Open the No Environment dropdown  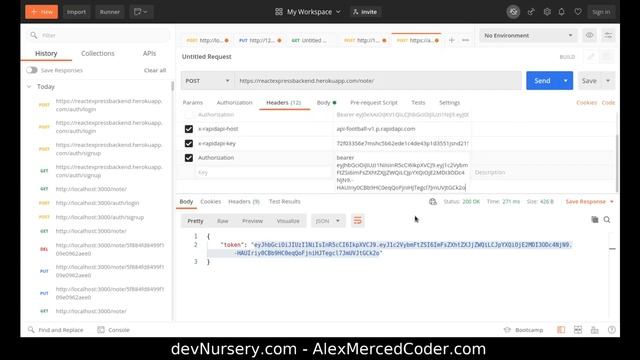point(528,36)
